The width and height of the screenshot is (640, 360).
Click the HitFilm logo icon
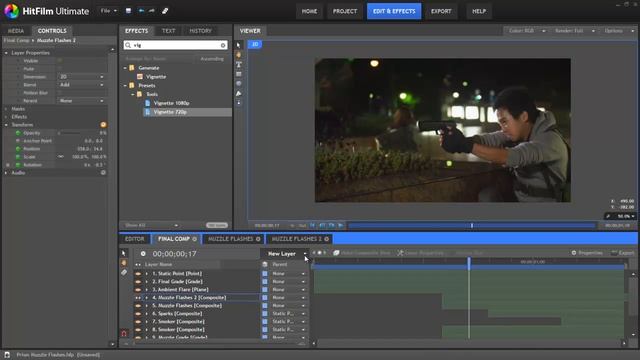[x=11, y=11]
